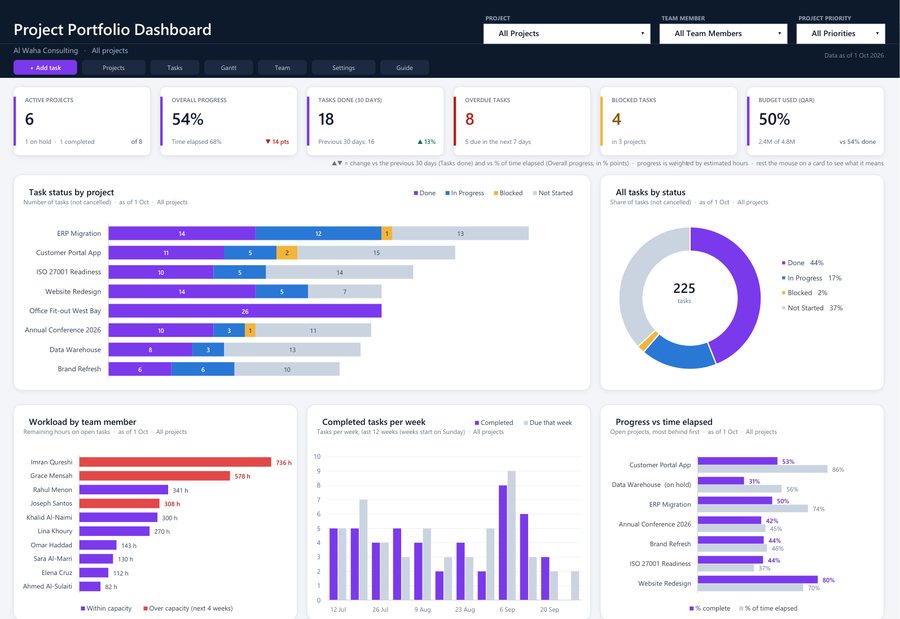Open the Team tab
The width and height of the screenshot is (900, 619).
282,68
